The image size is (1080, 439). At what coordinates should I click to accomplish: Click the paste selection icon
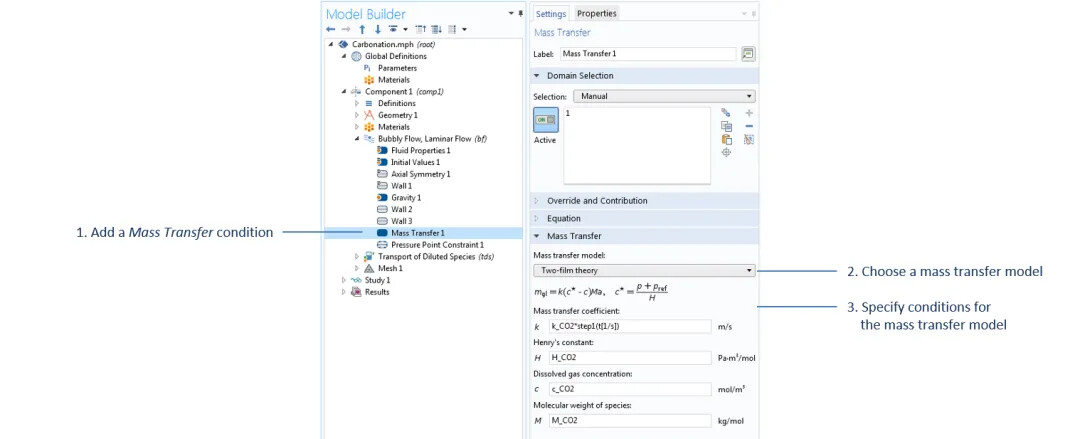coord(727,140)
